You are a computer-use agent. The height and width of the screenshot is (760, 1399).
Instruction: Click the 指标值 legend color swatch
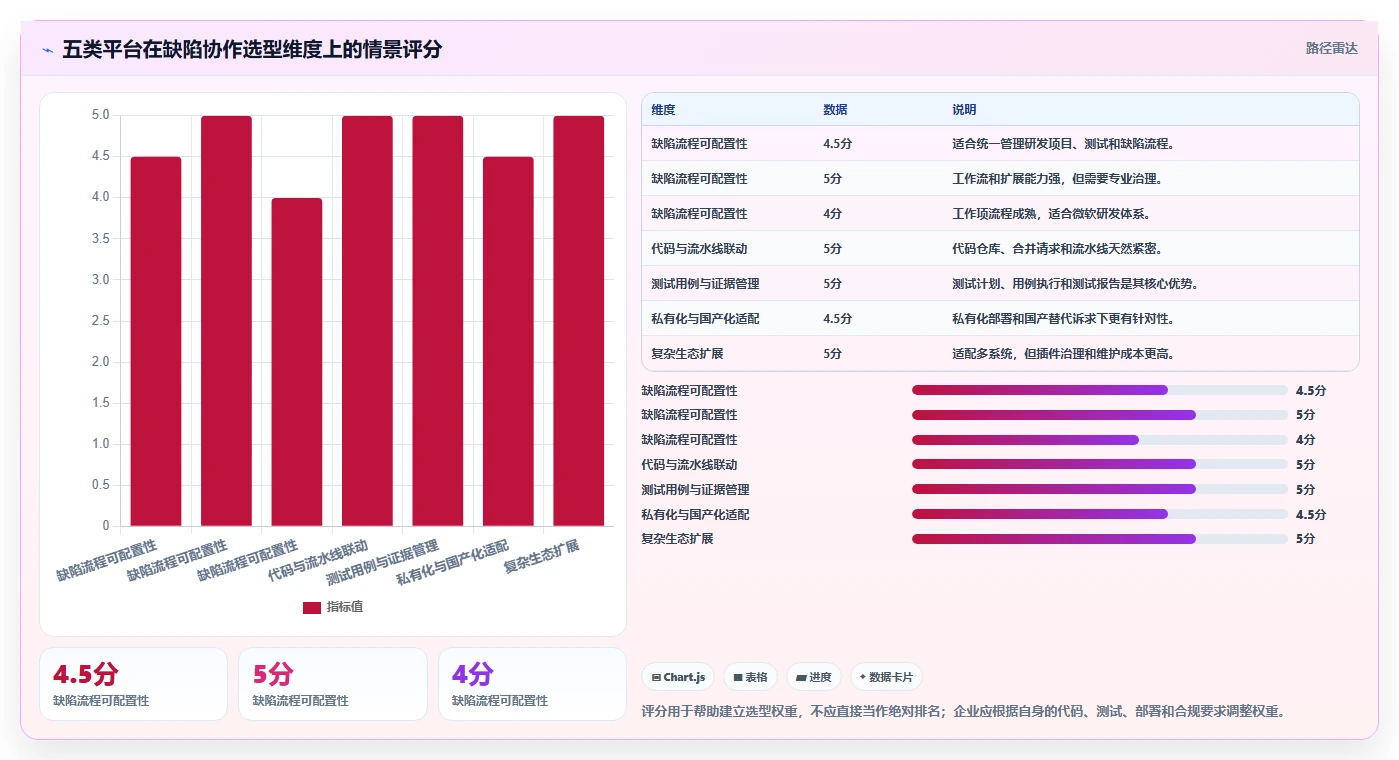(x=312, y=607)
